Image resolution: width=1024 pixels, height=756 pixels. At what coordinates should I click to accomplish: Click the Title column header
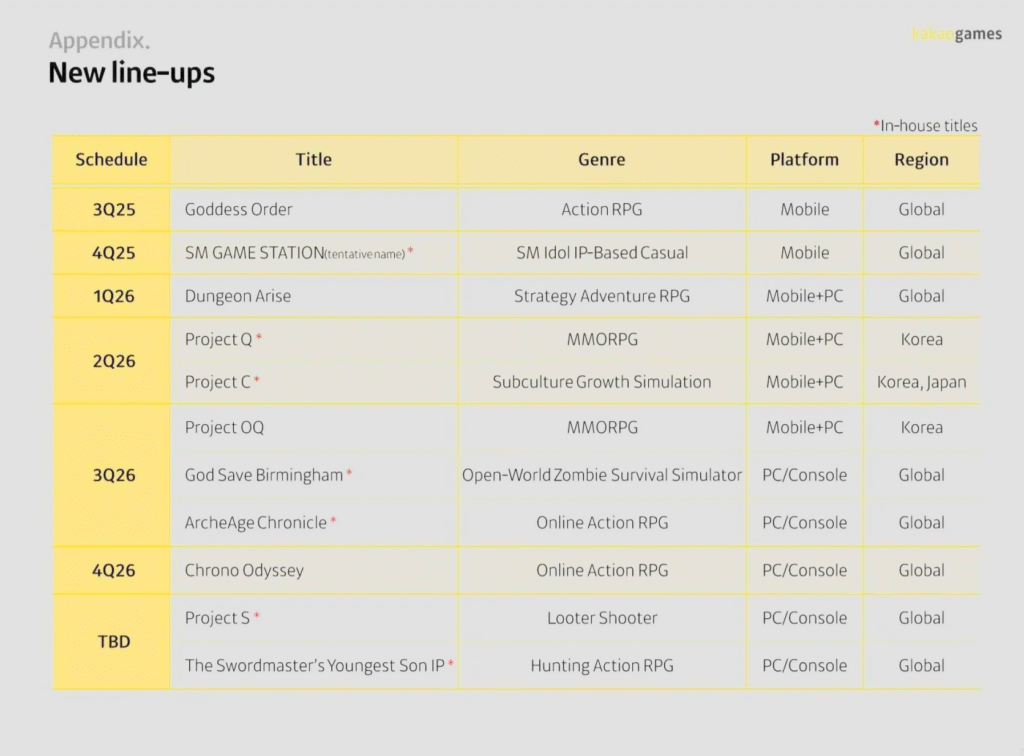pos(313,159)
